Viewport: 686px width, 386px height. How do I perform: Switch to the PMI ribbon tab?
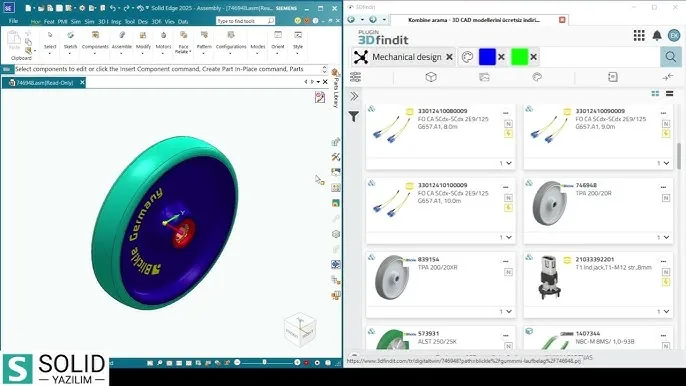[x=62, y=21]
